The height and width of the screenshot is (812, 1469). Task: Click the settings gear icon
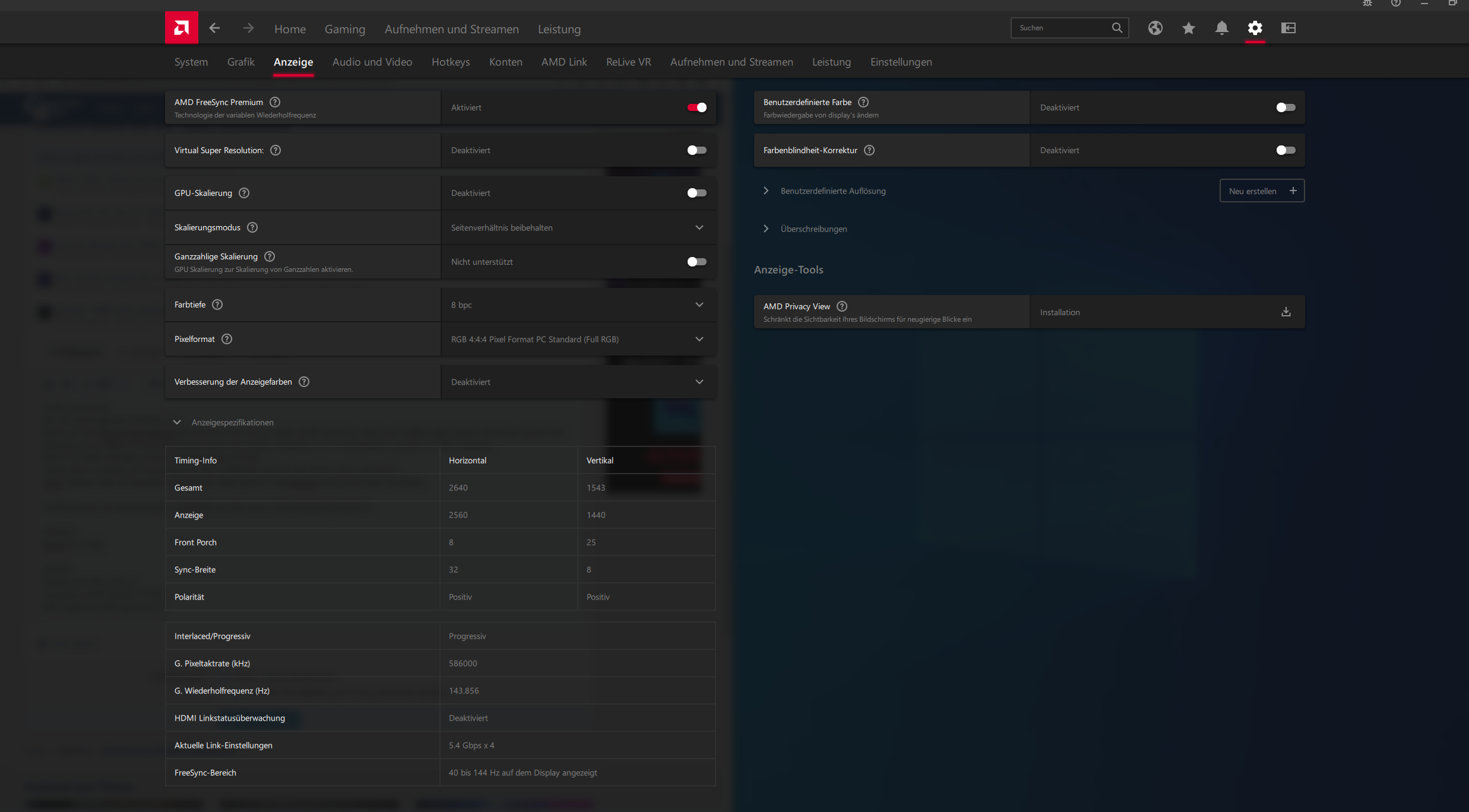[x=1255, y=28]
